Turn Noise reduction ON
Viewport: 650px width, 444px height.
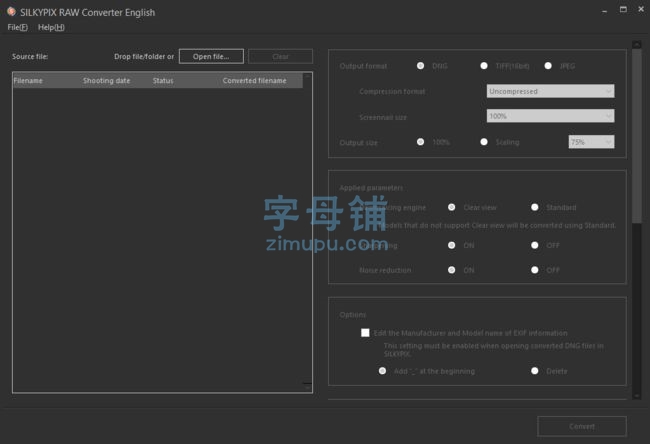coord(451,270)
